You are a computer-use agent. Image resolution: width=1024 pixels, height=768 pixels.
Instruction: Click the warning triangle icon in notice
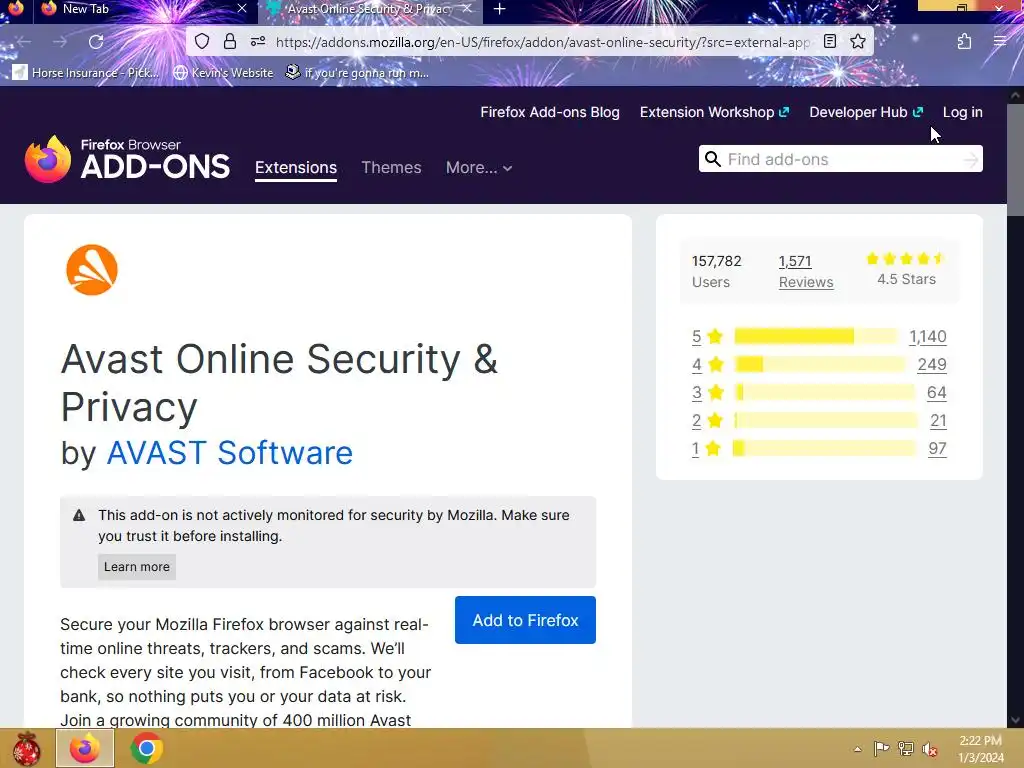click(x=79, y=515)
